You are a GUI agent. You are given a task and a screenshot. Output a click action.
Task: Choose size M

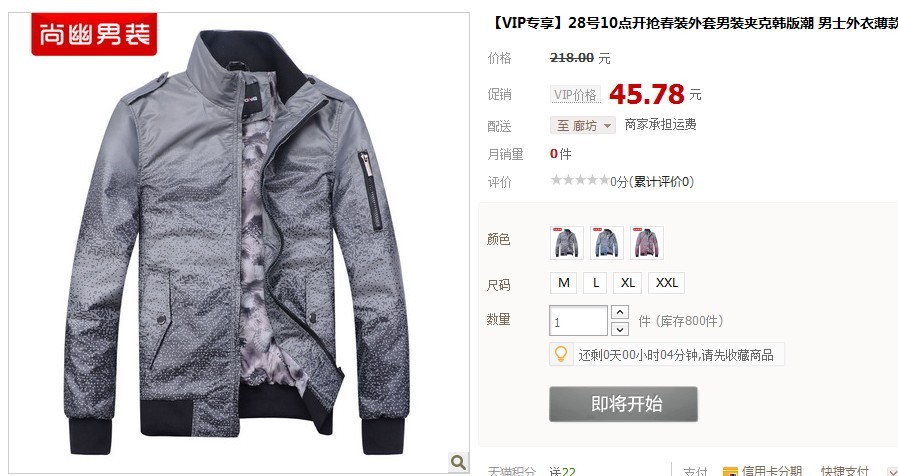click(x=564, y=283)
